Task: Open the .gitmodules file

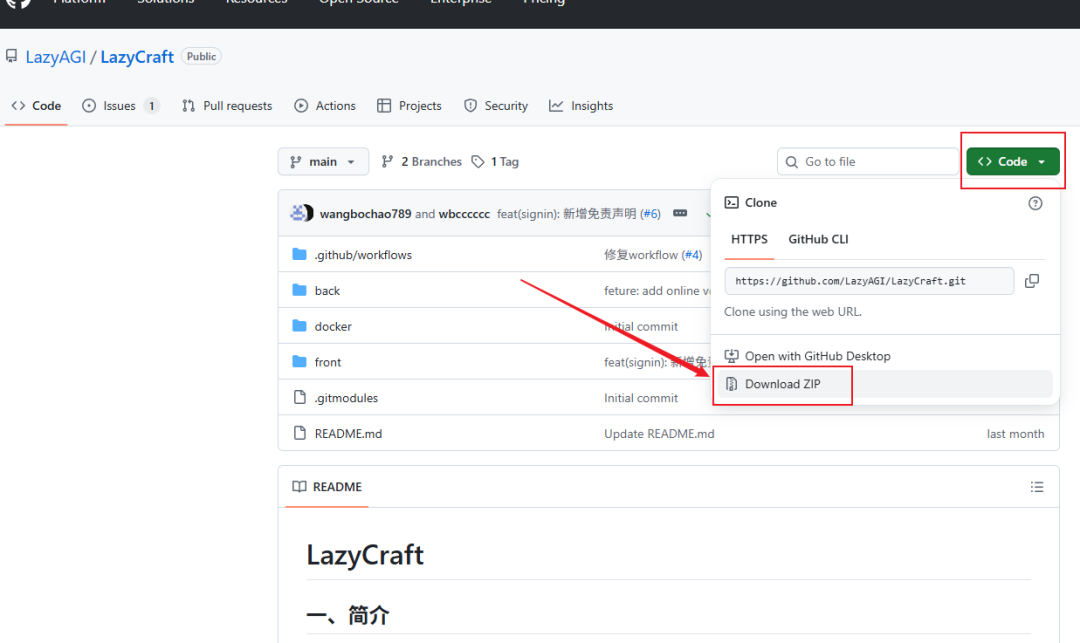Action: click(346, 398)
